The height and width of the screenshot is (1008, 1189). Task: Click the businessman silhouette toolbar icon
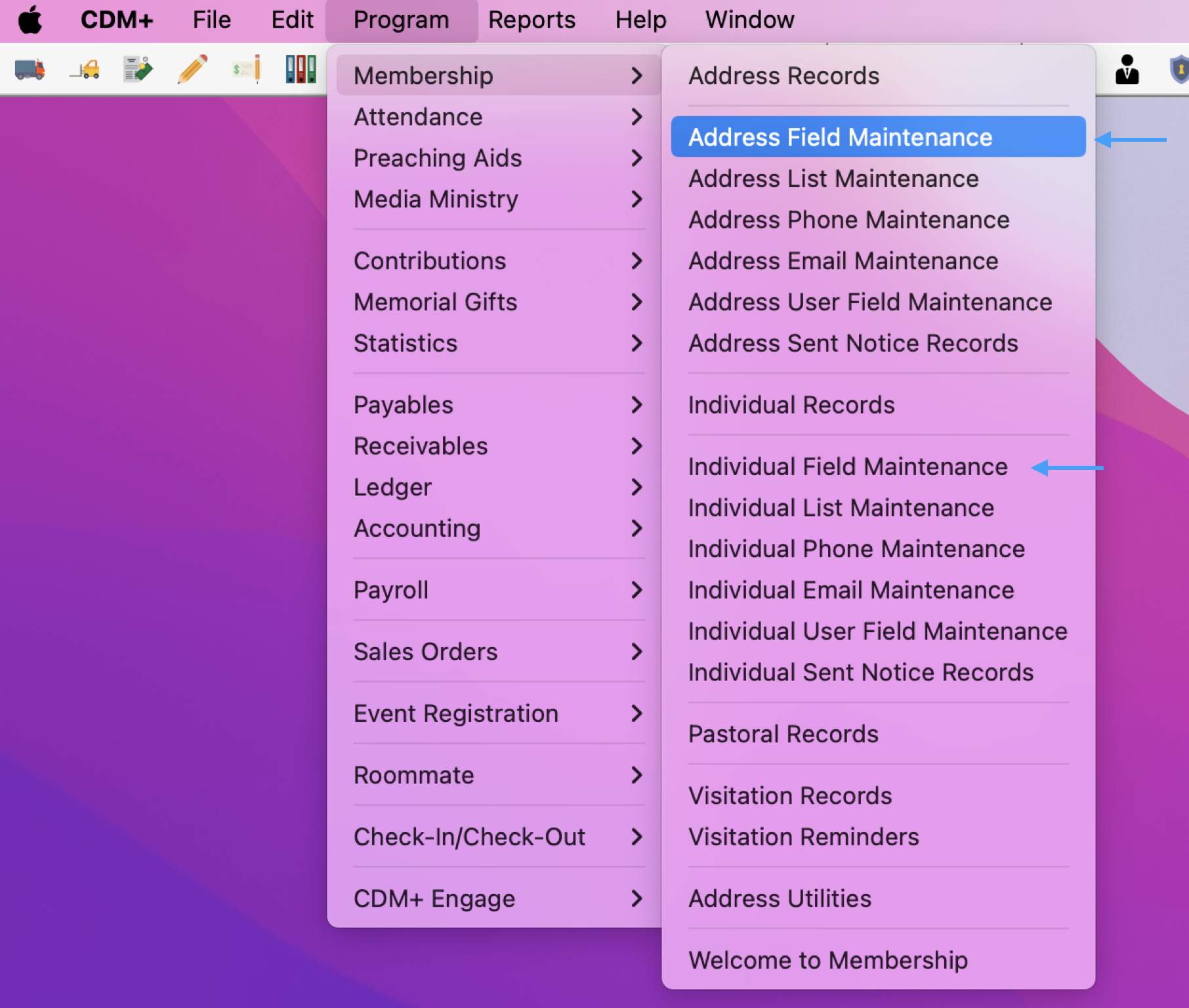1127,69
